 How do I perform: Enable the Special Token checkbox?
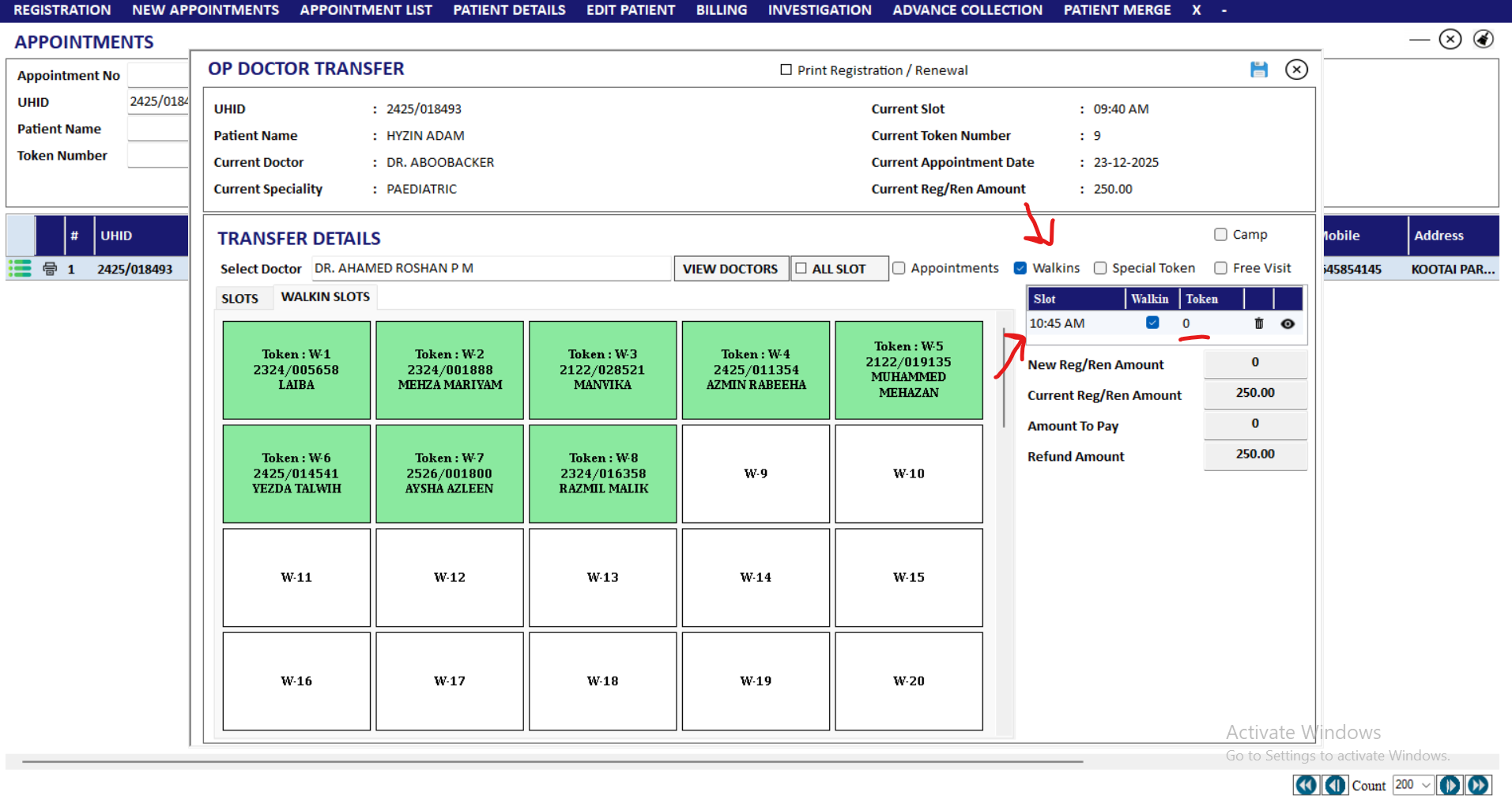(1099, 268)
